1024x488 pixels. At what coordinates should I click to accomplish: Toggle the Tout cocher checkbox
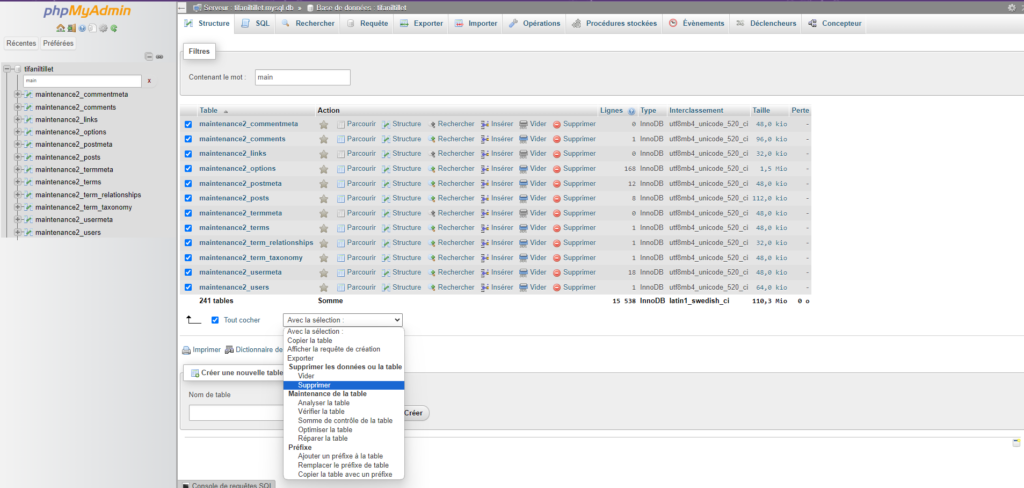pos(215,320)
